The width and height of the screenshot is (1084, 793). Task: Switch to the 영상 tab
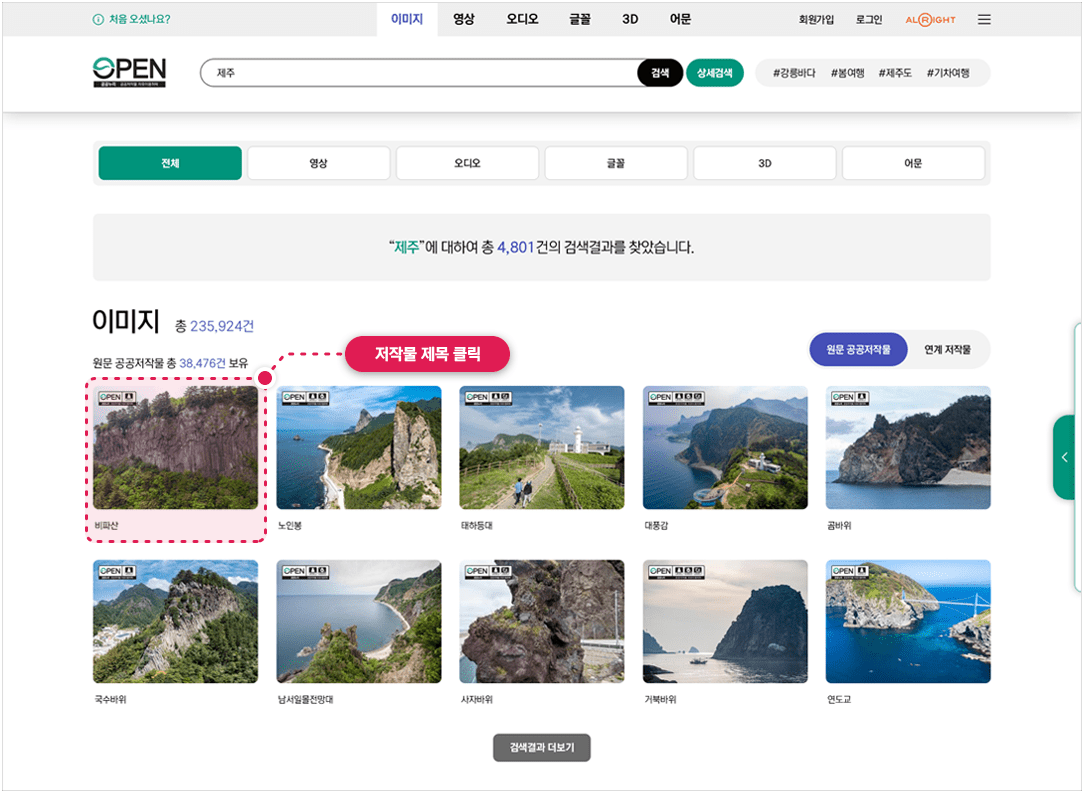click(x=463, y=18)
